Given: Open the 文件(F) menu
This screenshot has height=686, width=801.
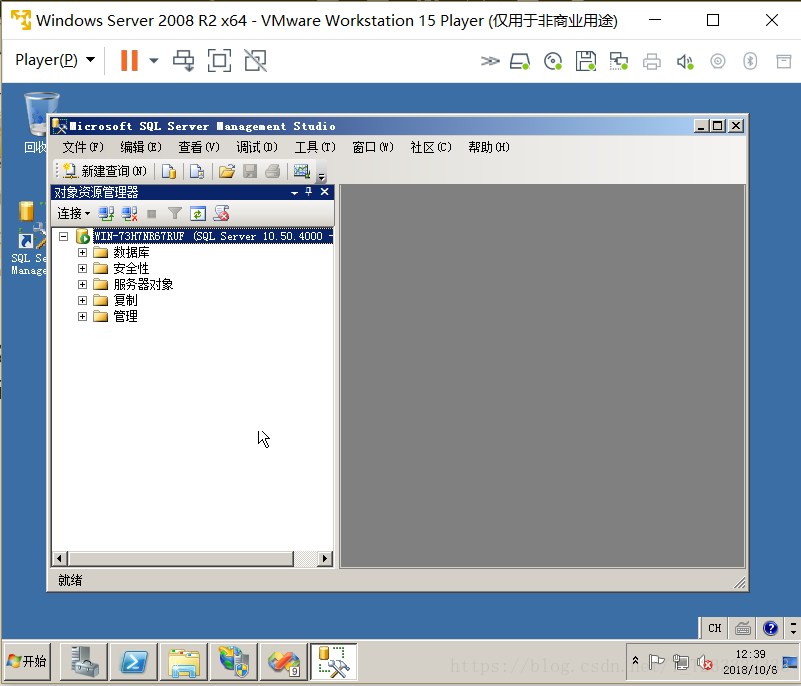Looking at the screenshot, I should (x=83, y=147).
